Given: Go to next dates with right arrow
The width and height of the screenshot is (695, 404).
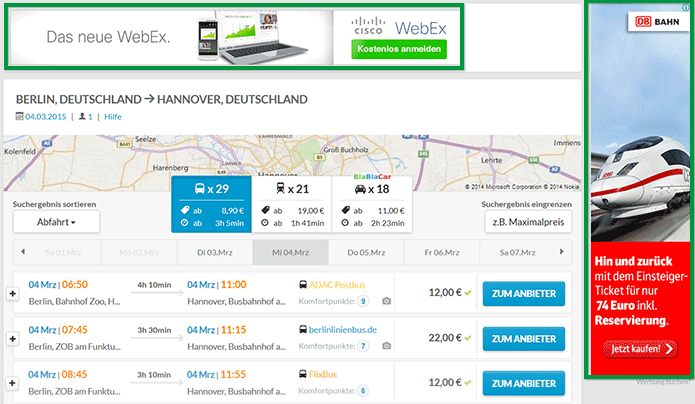Looking at the screenshot, I should coord(562,252).
